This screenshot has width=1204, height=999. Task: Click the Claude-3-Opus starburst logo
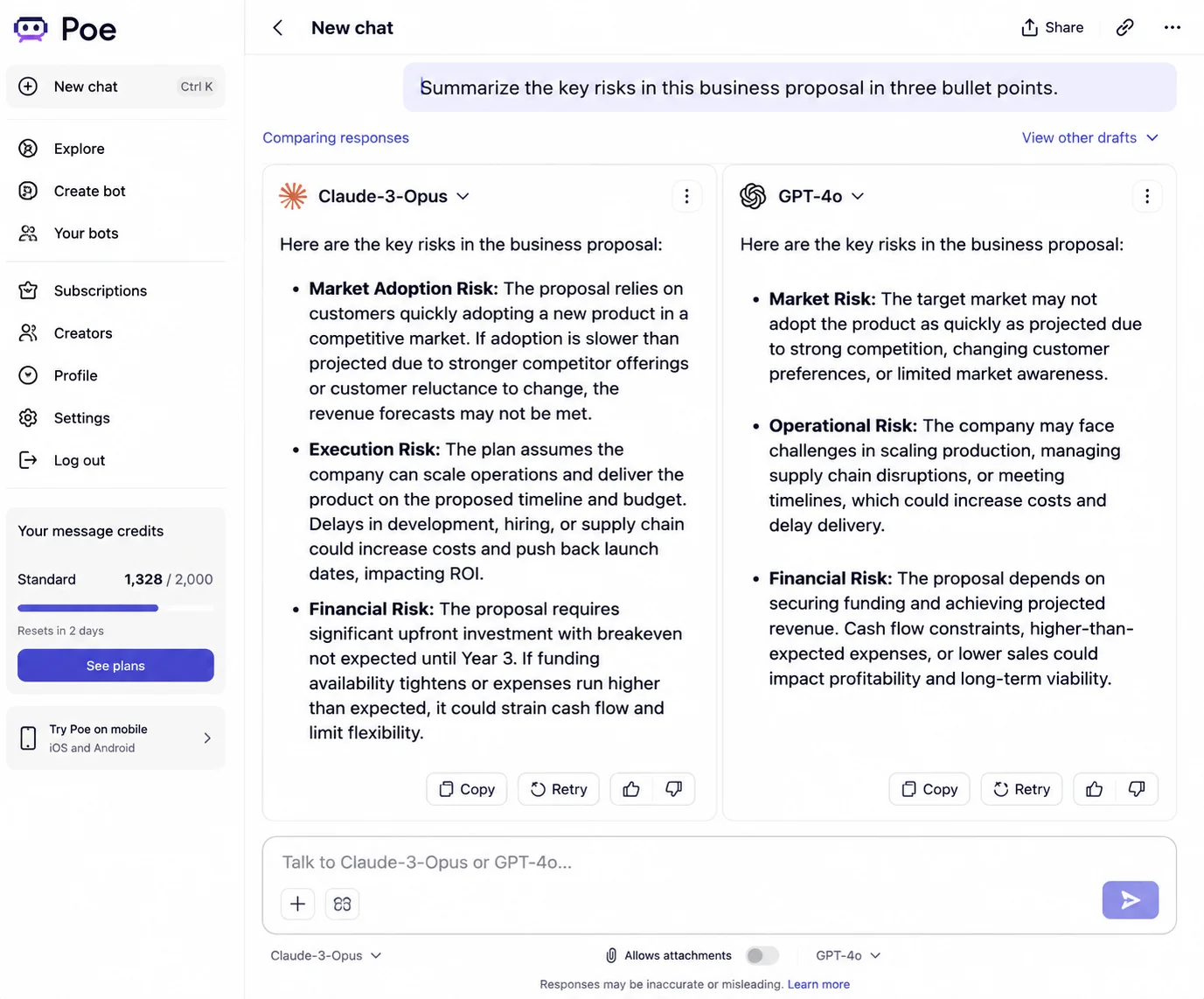293,196
